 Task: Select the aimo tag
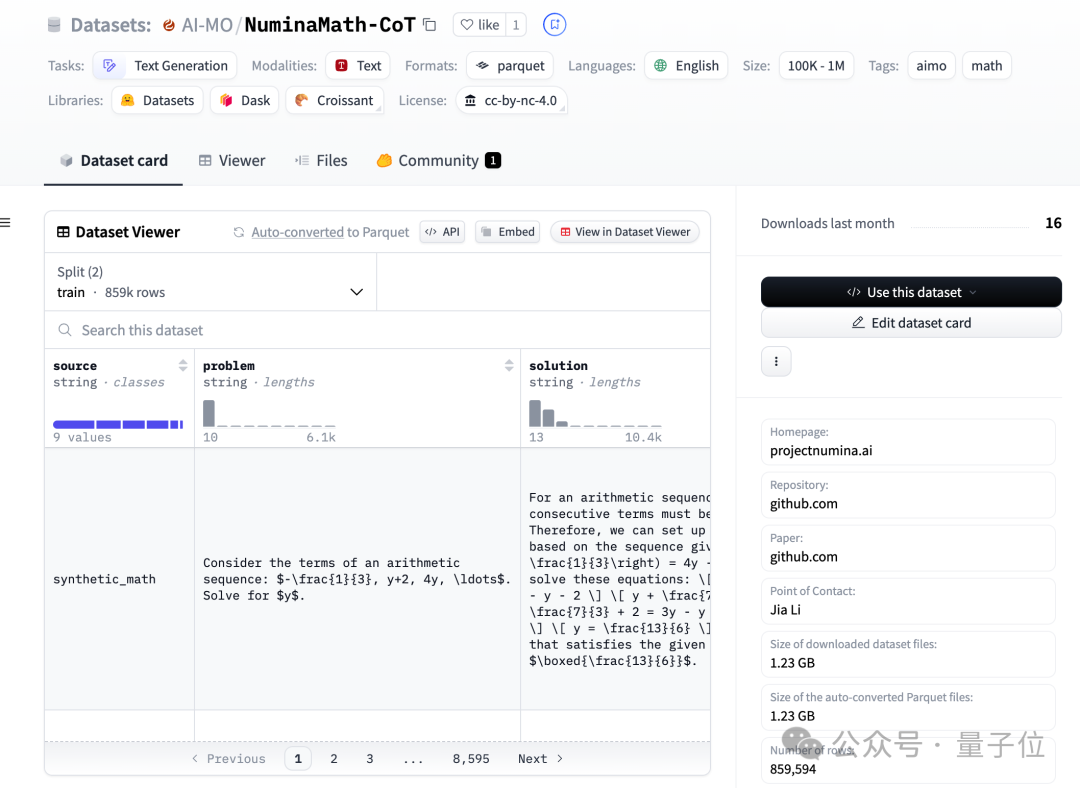tap(931, 65)
